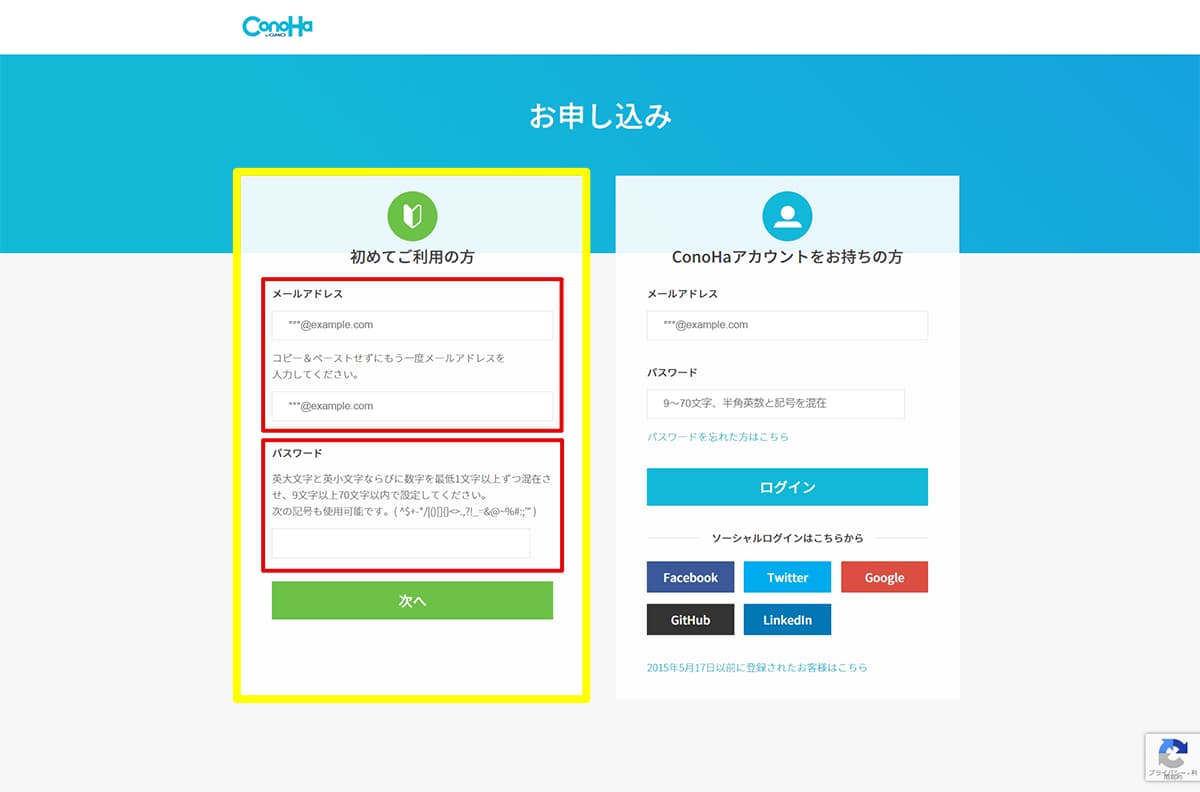Sign in with LinkedIn button
This screenshot has height=792, width=1200.
pyautogui.click(x=787, y=620)
